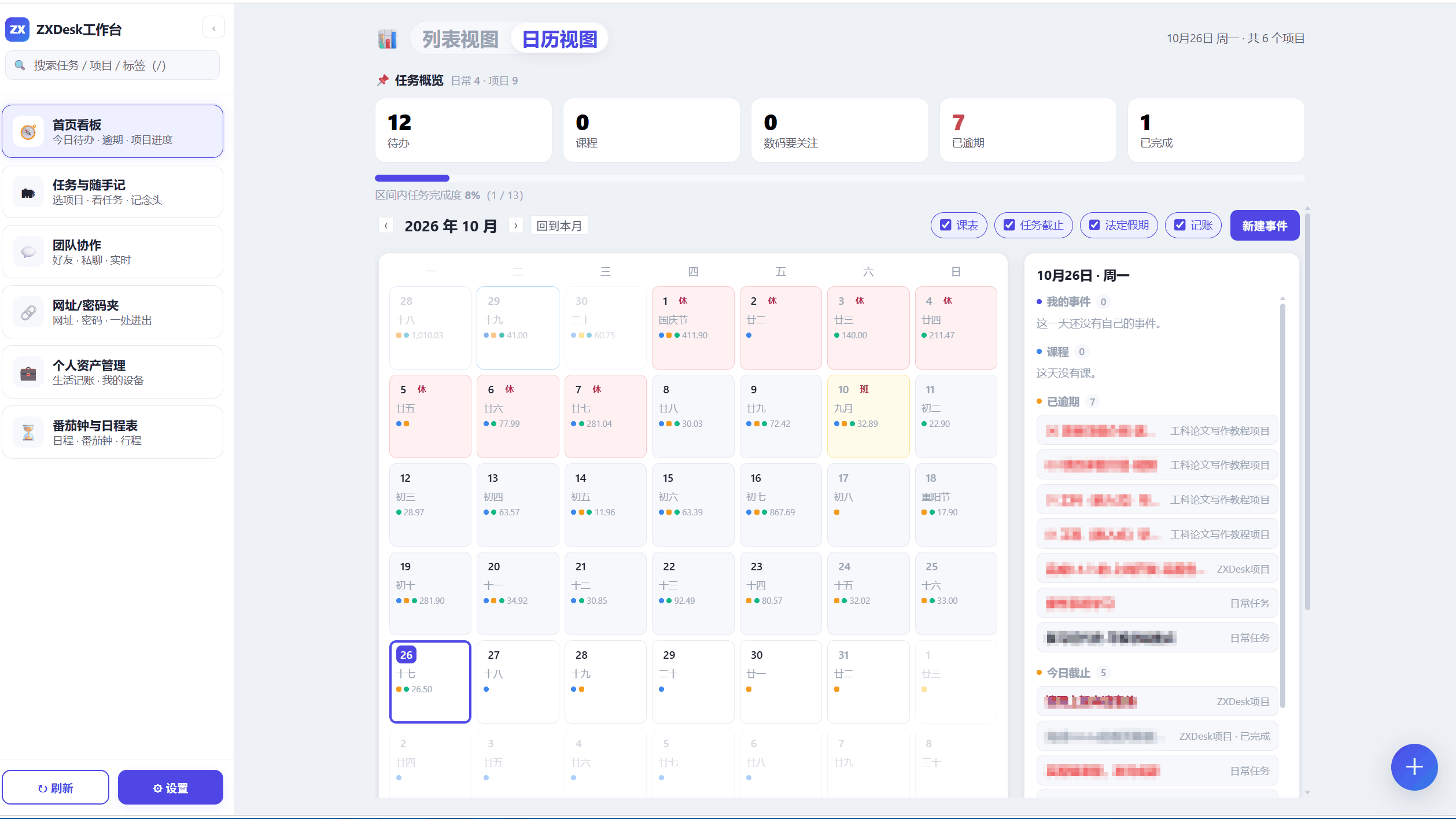Viewport: 1456px width, 819px height.
Task: Click the task completion progress bar
Action: click(x=839, y=178)
